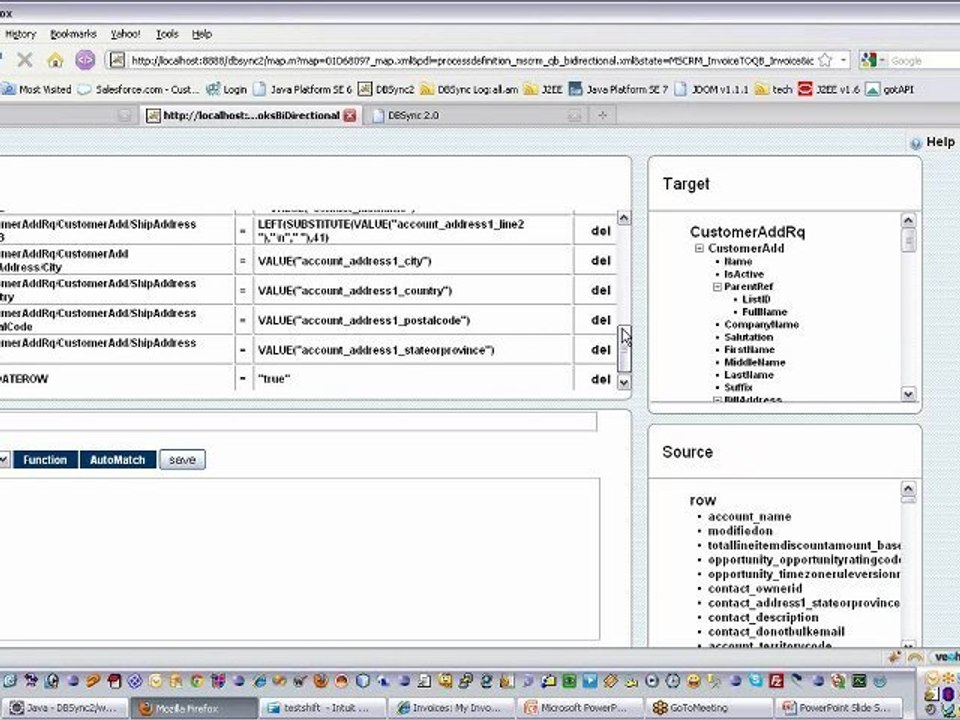The image size is (960, 720).
Task: Click mapping table scroll up arrow
Action: [623, 217]
